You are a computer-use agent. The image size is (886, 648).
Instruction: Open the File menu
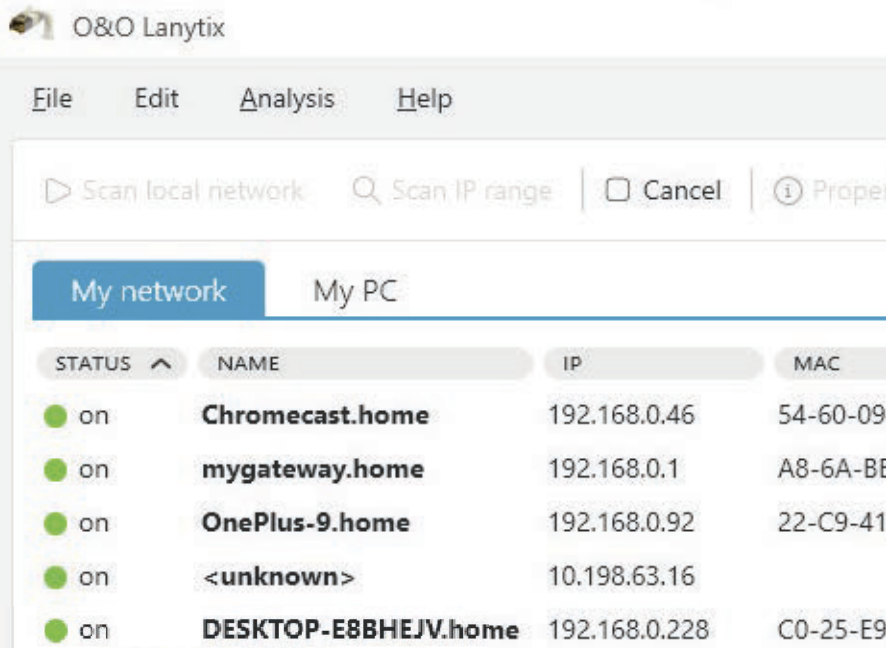[52, 99]
